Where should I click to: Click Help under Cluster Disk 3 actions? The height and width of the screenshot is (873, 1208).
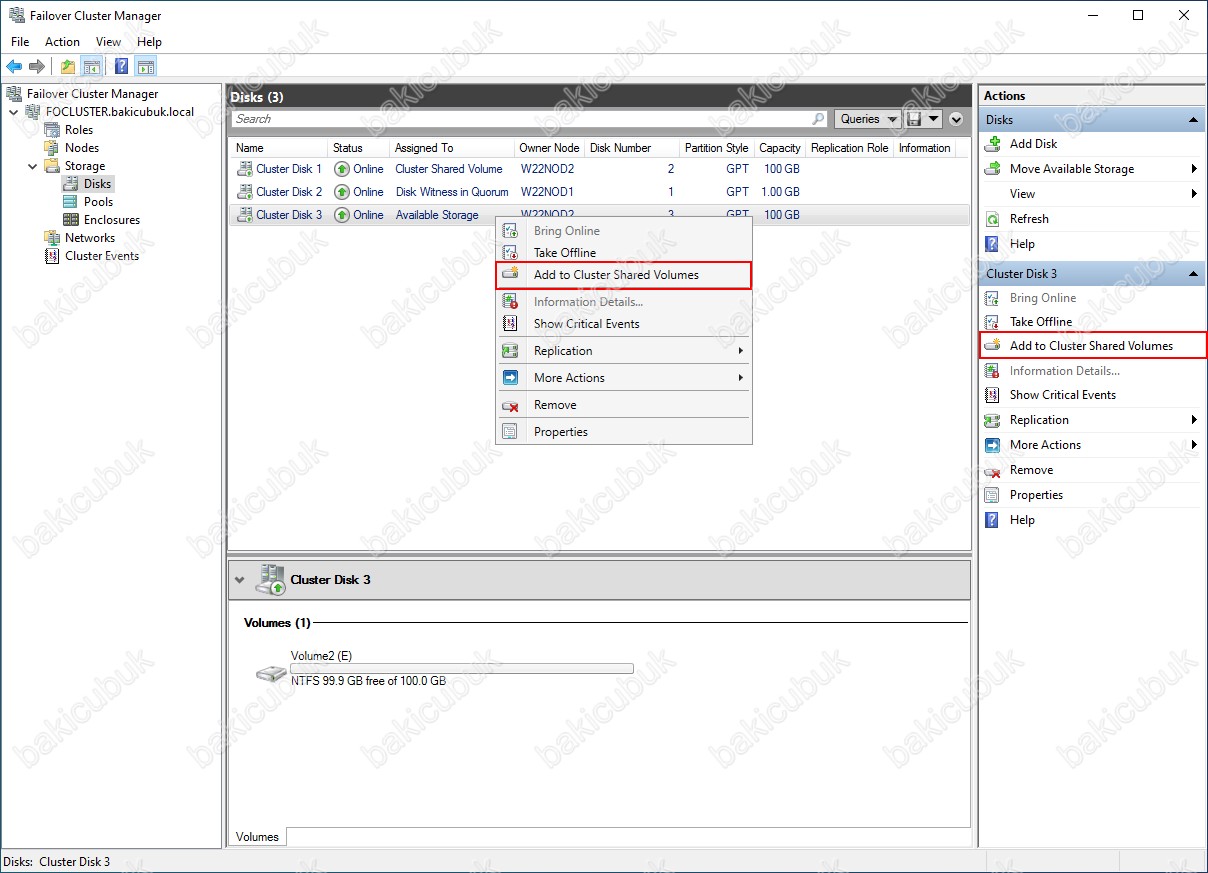[x=1022, y=520]
